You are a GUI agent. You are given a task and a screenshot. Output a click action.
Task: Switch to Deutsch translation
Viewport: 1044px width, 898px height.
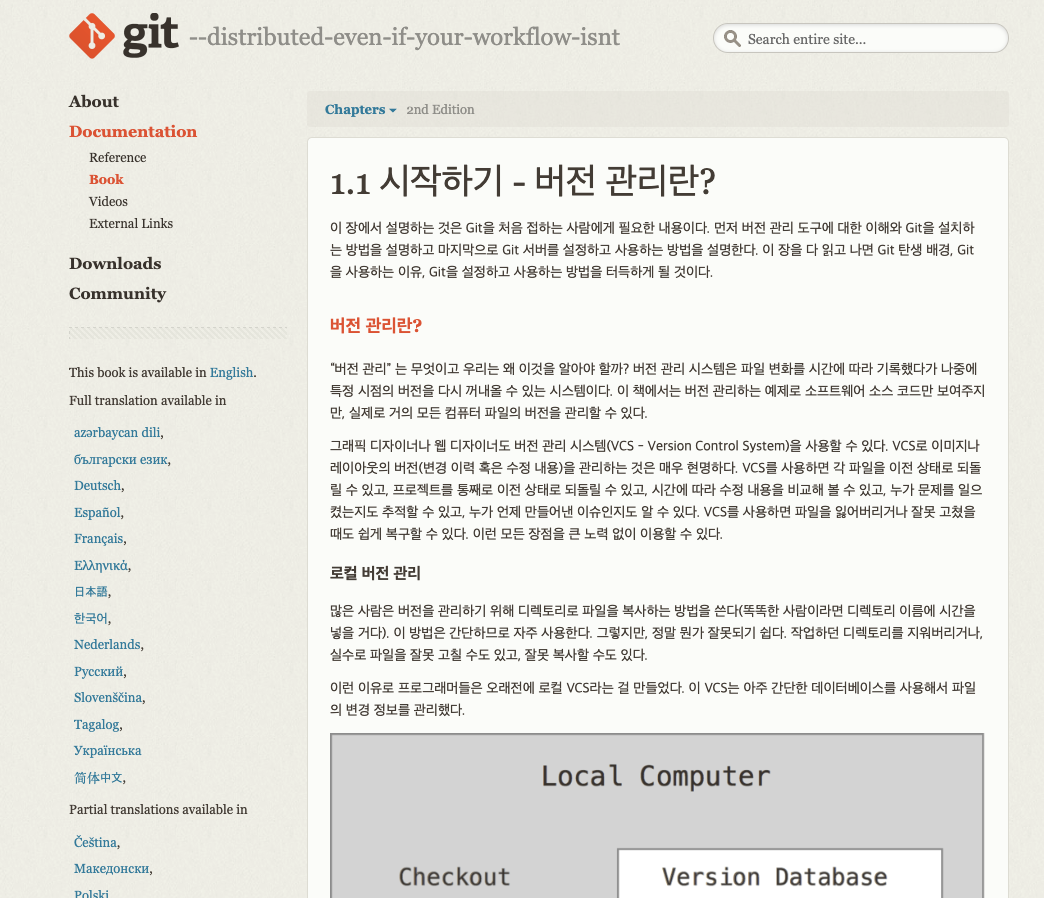tap(98, 485)
